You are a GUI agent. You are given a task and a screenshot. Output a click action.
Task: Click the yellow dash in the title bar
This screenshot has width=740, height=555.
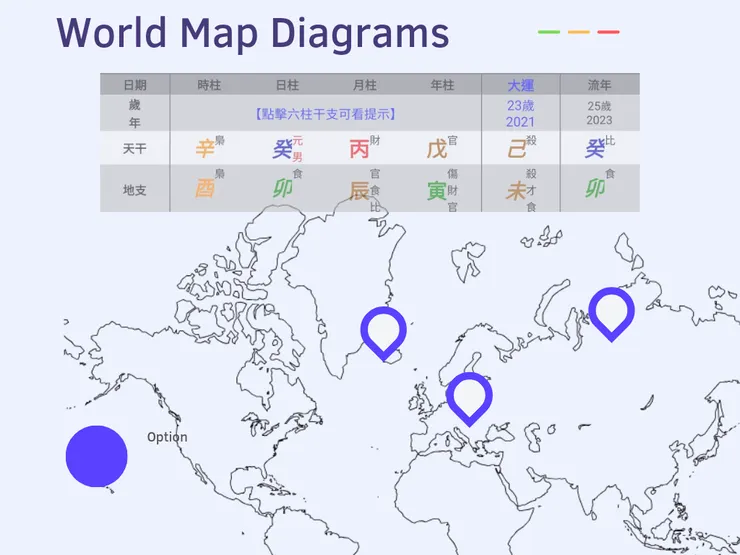point(579,32)
